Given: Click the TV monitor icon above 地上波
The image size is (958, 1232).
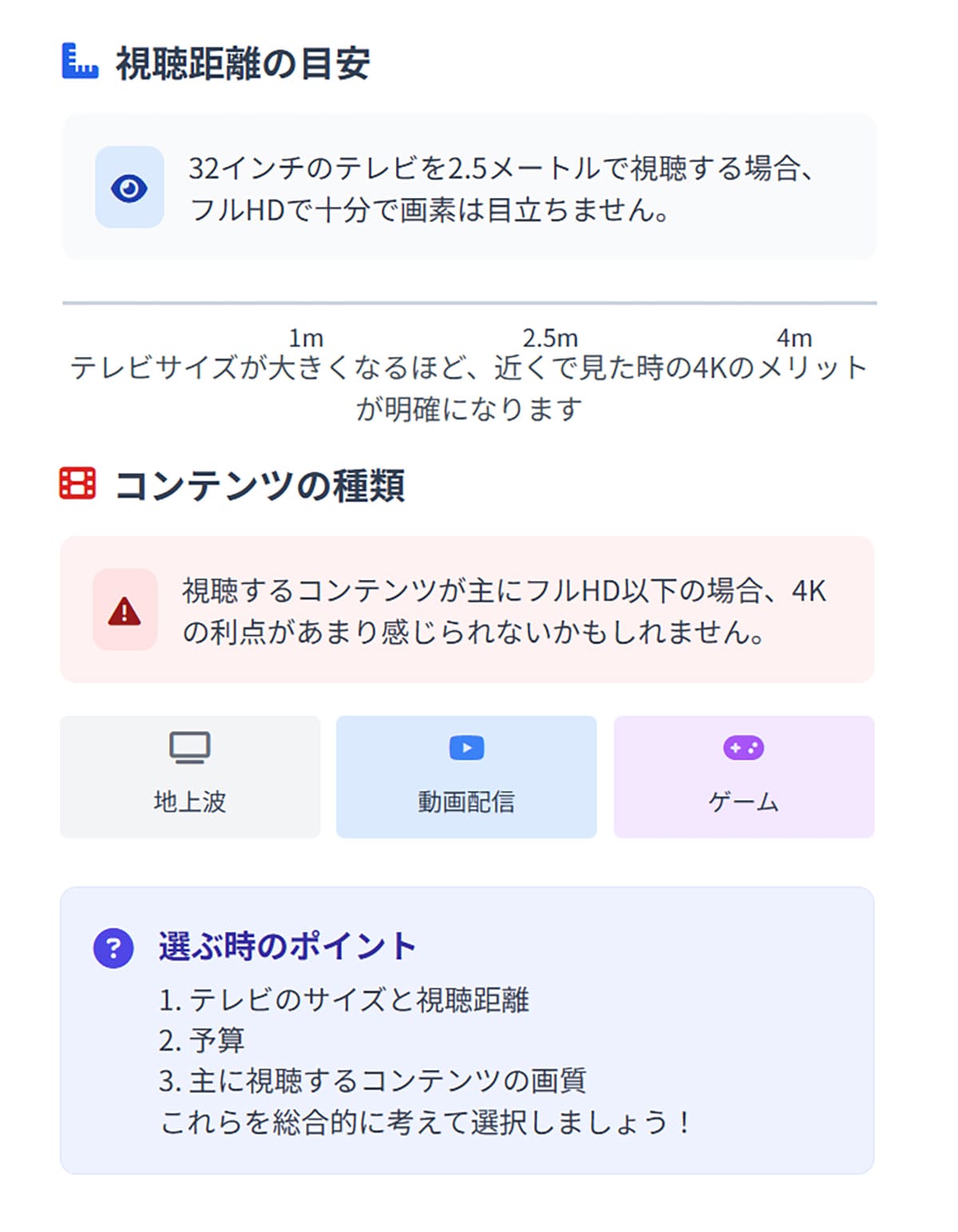Looking at the screenshot, I should pos(189,748).
